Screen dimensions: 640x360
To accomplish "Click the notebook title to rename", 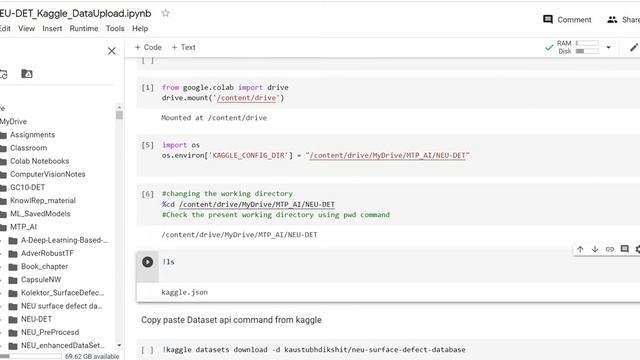I will (76, 13).
